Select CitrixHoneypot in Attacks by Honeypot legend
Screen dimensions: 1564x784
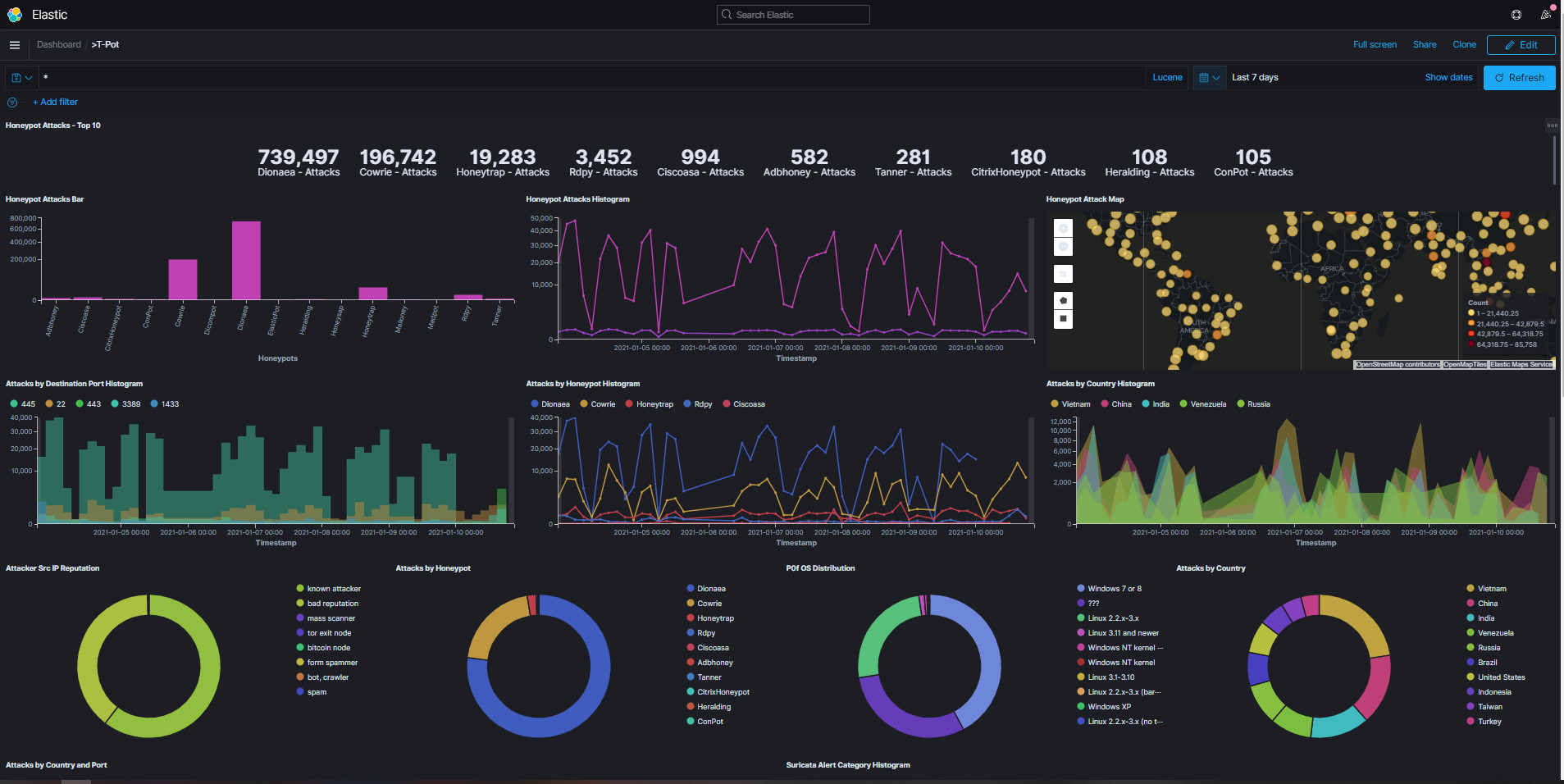point(718,692)
